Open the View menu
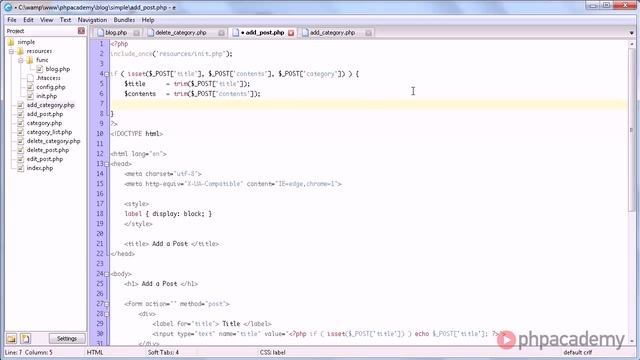640x360 pixels. pos(46,20)
